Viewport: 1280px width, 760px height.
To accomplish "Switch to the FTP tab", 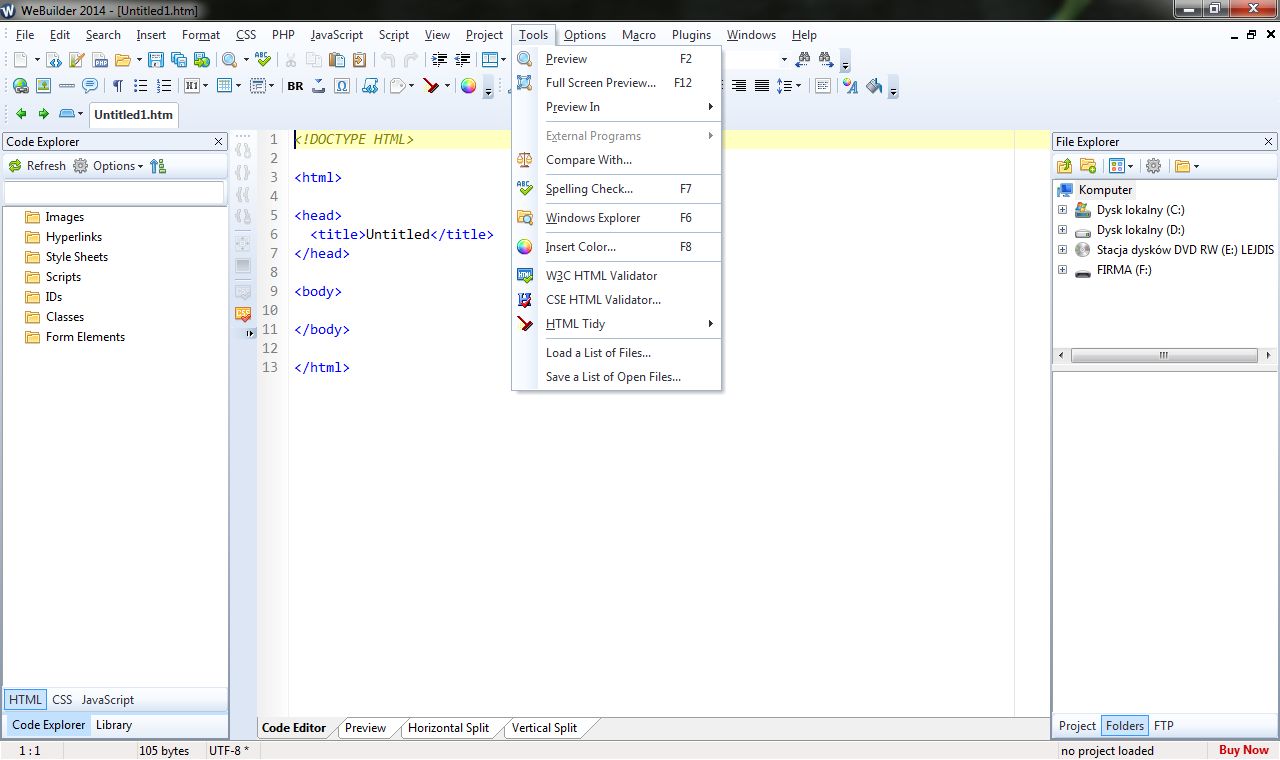I will [x=1164, y=726].
